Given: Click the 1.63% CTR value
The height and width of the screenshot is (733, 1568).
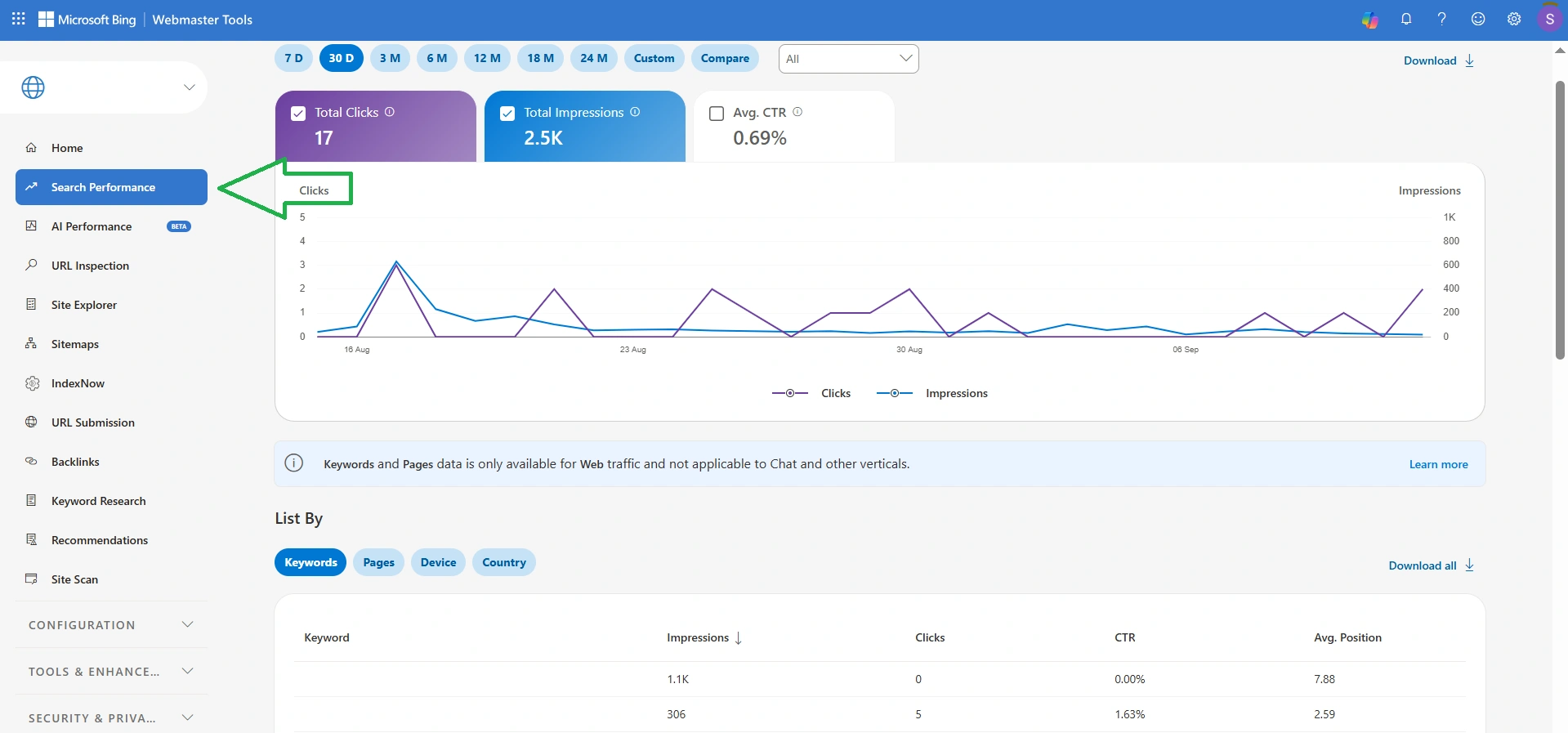Looking at the screenshot, I should coord(1130,714).
